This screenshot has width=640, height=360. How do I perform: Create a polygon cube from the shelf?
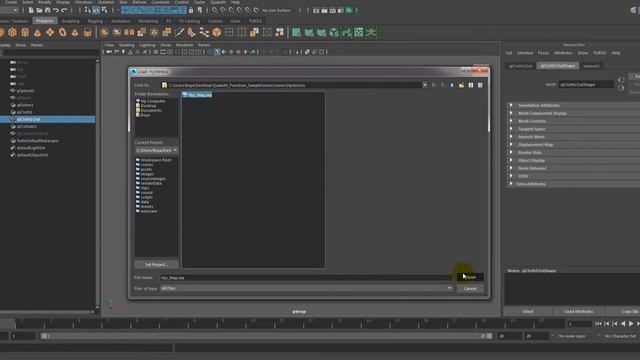(x=12, y=32)
